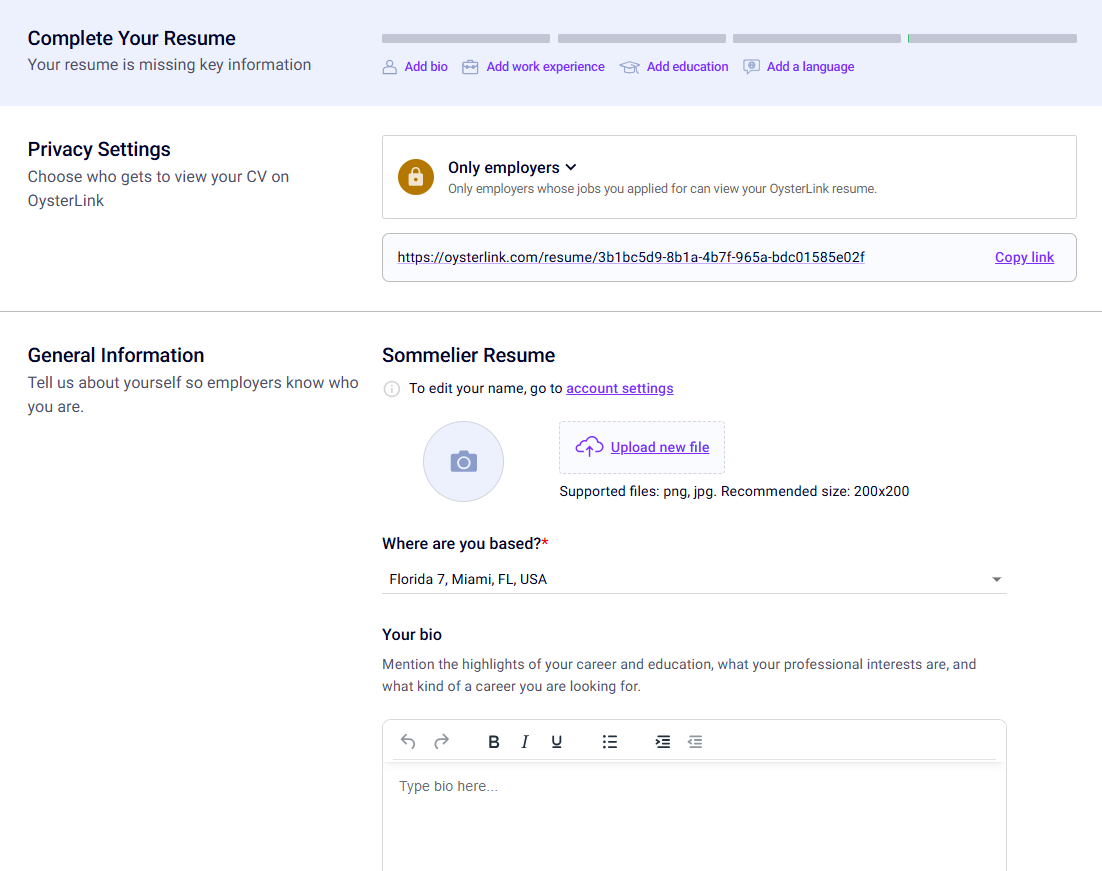Toggle bold formatting in bio editor

[x=493, y=742]
